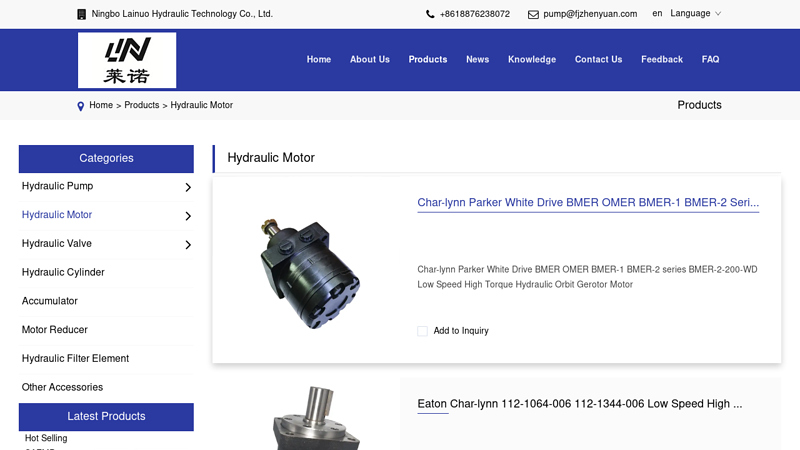The height and width of the screenshot is (450, 800).
Task: Open Knowledge page
Action: [532, 59]
